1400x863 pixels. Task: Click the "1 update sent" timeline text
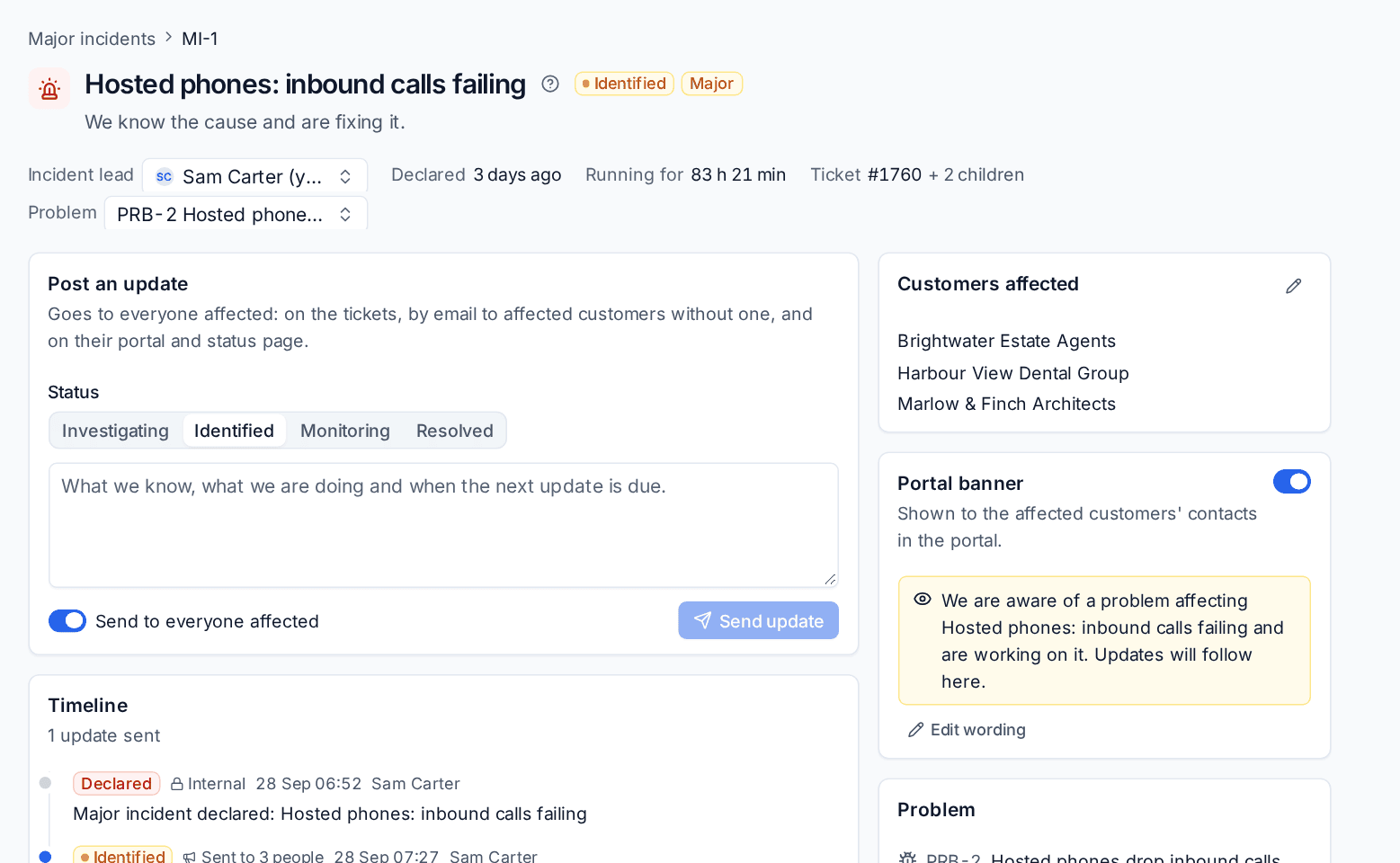point(103,735)
